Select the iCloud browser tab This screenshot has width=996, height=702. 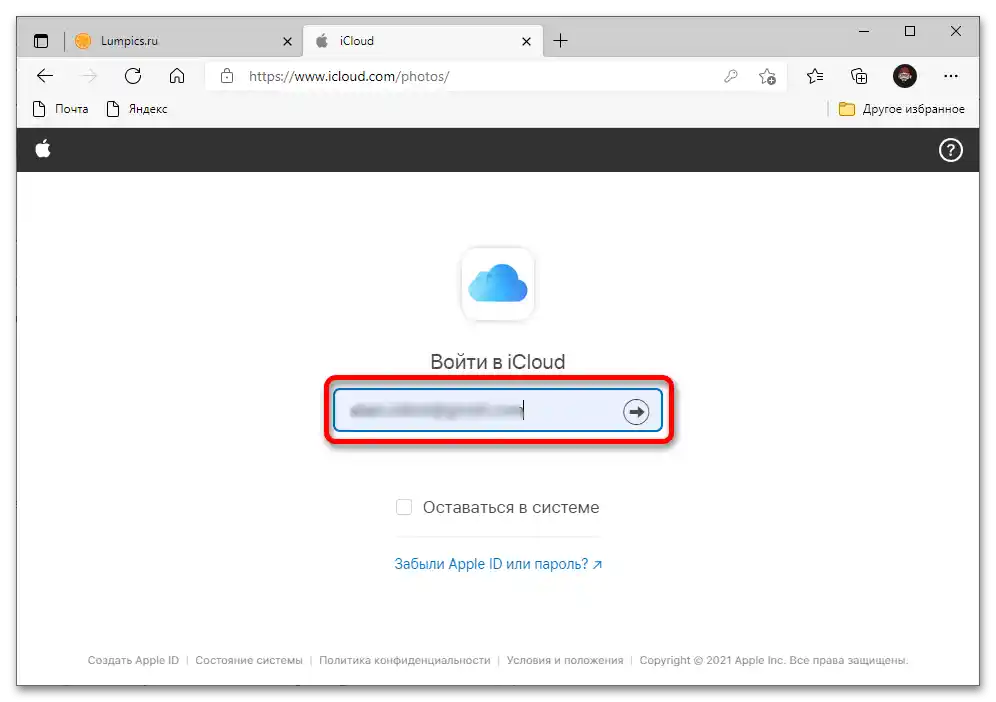tap(423, 41)
